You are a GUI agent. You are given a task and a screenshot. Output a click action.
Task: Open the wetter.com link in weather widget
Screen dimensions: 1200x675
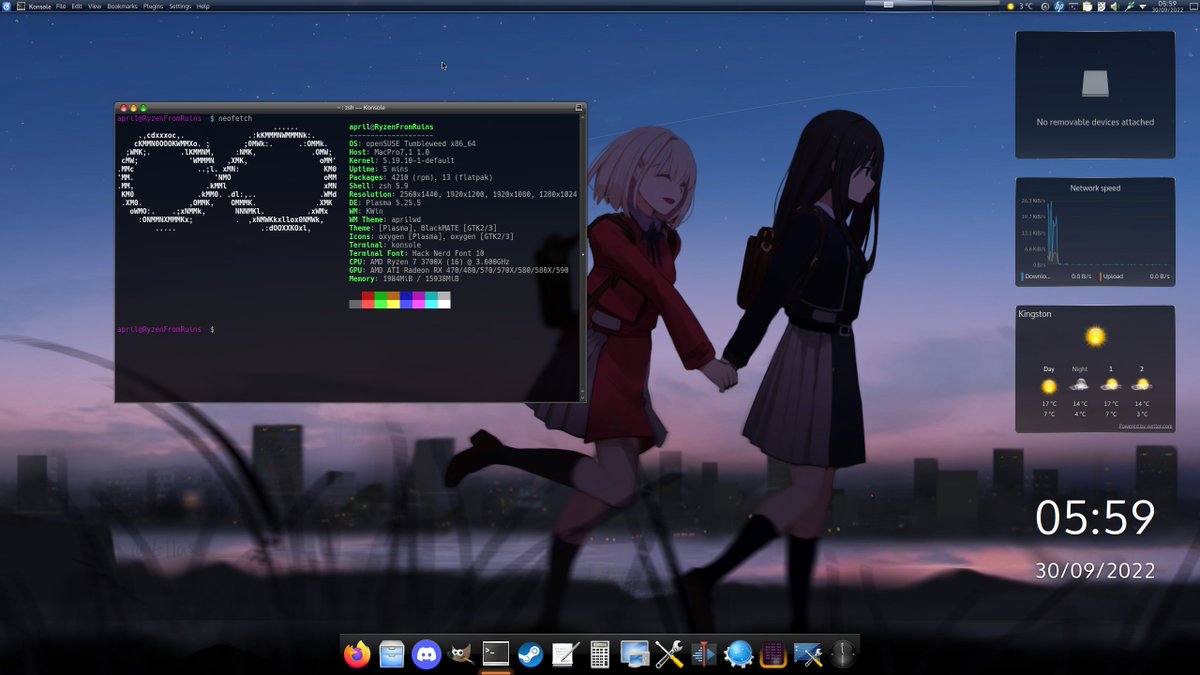pyautogui.click(x=1144, y=425)
